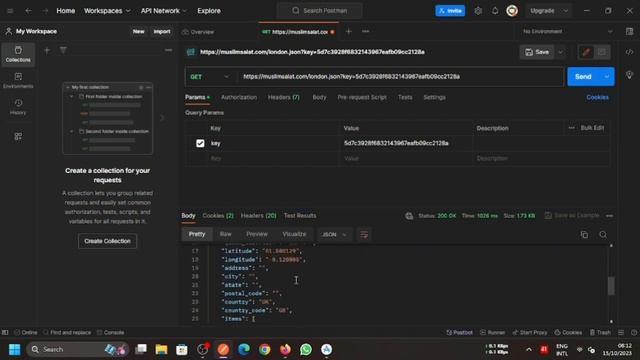640x360 pixels.
Task: Open the Console from status bar
Action: (110, 332)
